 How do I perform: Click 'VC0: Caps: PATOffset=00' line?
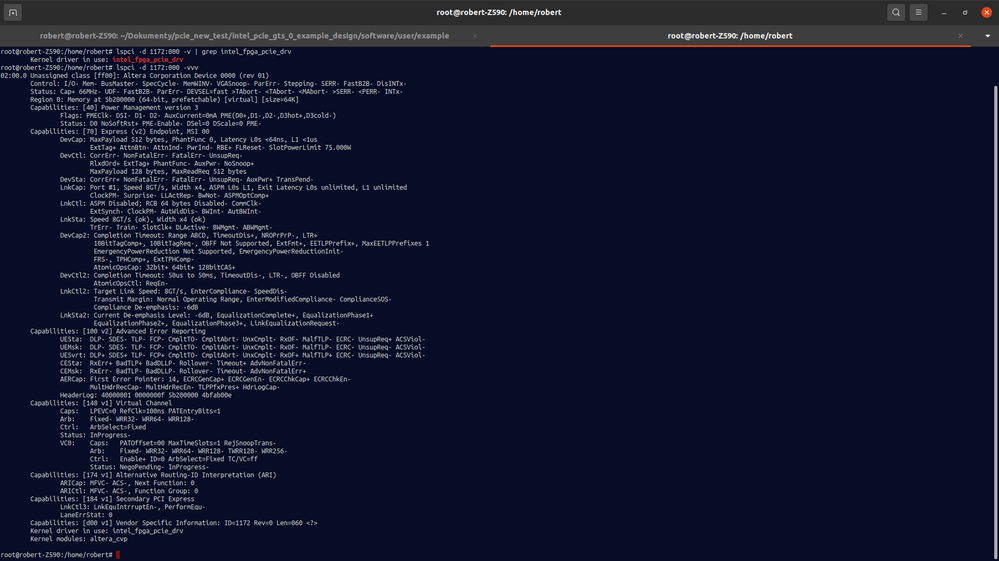(x=168, y=443)
